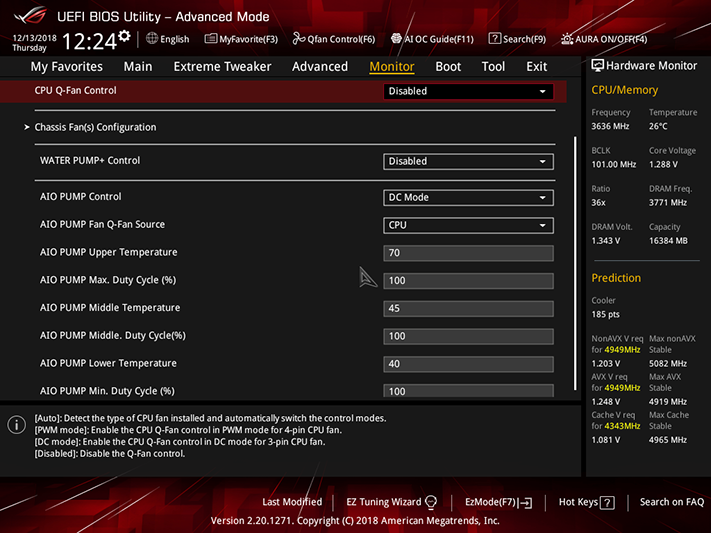Click AIO PUMP Lower Temperature field
711x533 pixels.
coord(468,364)
